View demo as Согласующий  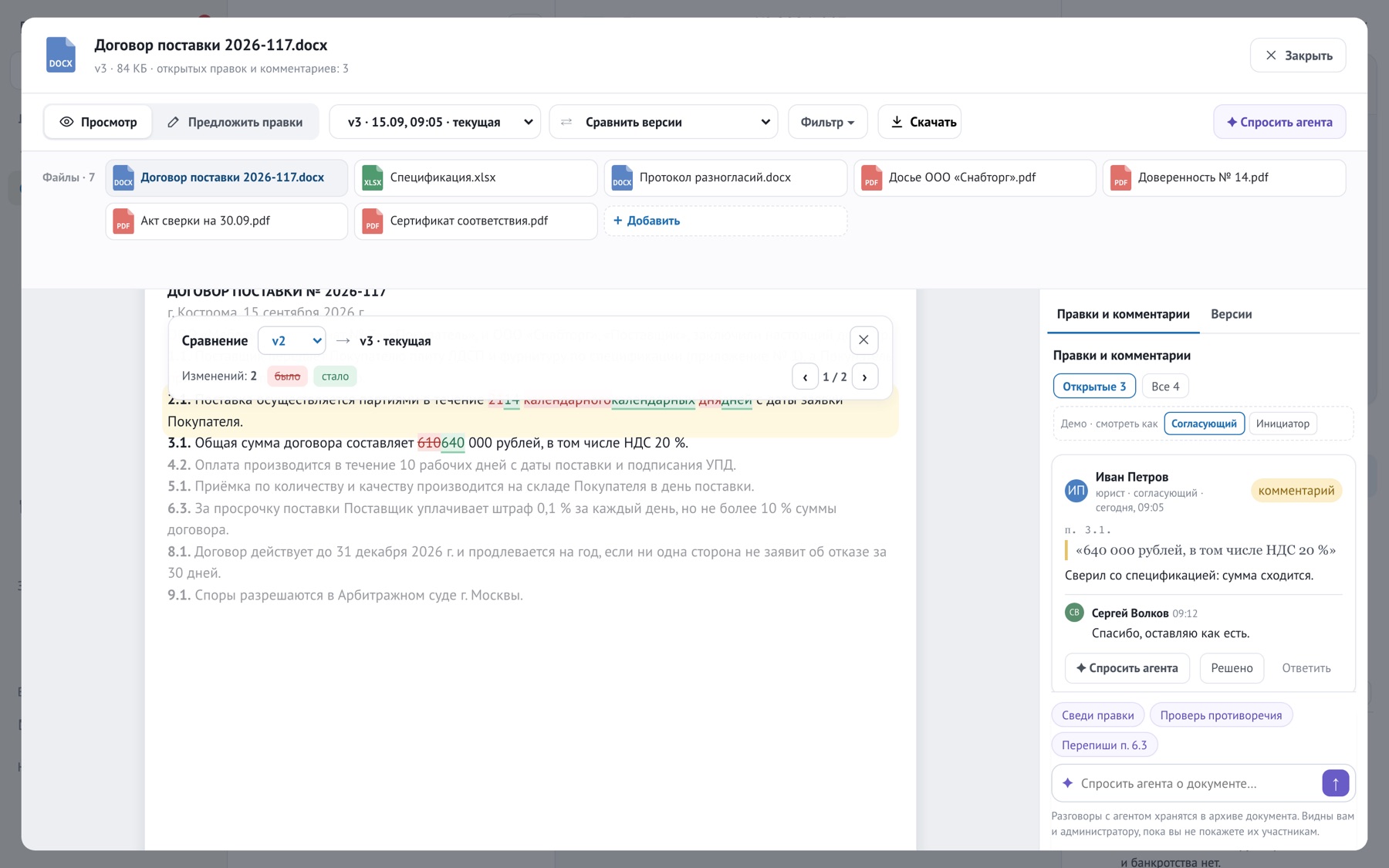(1204, 424)
